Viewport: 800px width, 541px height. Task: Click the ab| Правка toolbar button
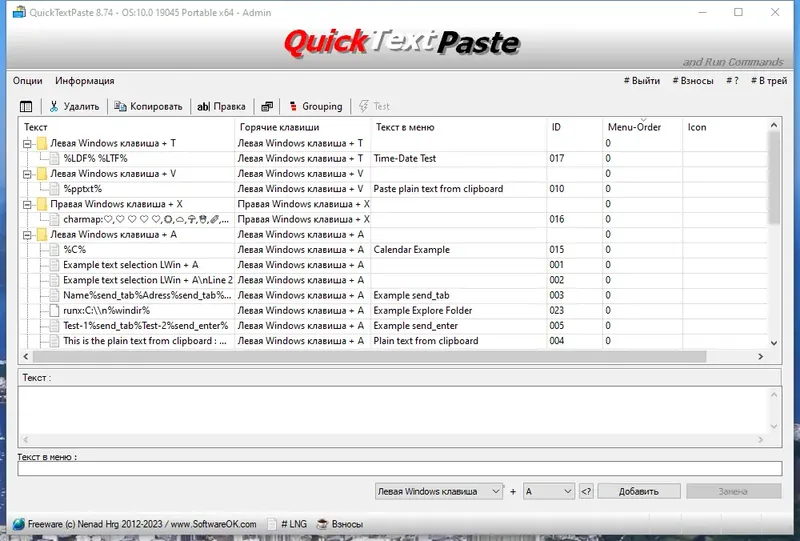pyautogui.click(x=221, y=106)
